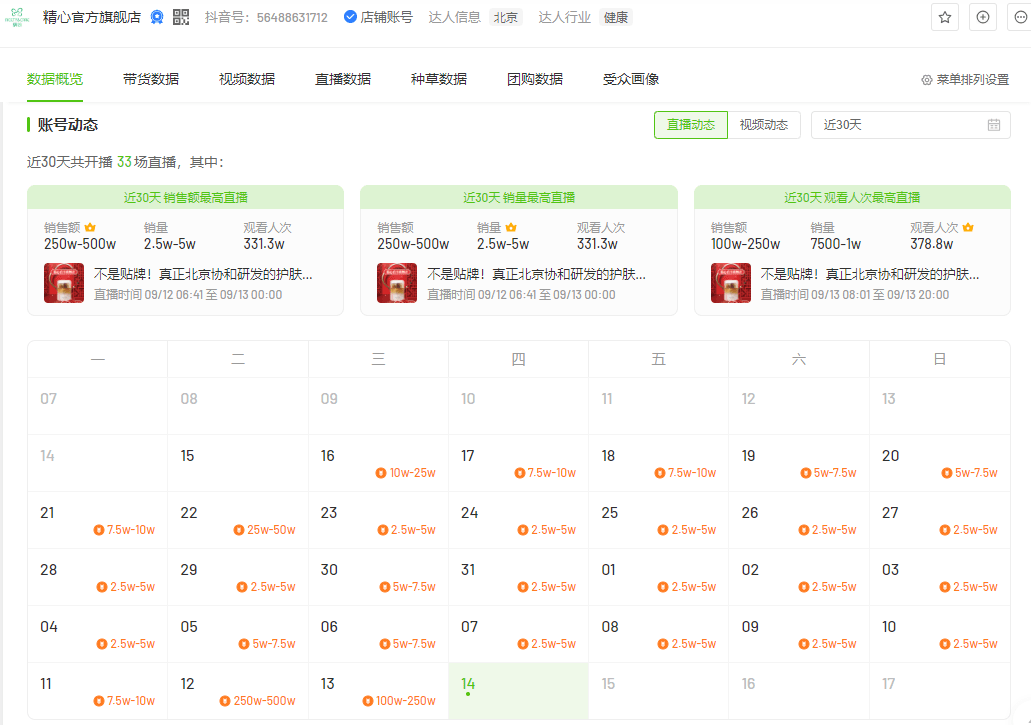The height and width of the screenshot is (725, 1031).
Task: Click the circled plus add icon
Action: point(983,17)
